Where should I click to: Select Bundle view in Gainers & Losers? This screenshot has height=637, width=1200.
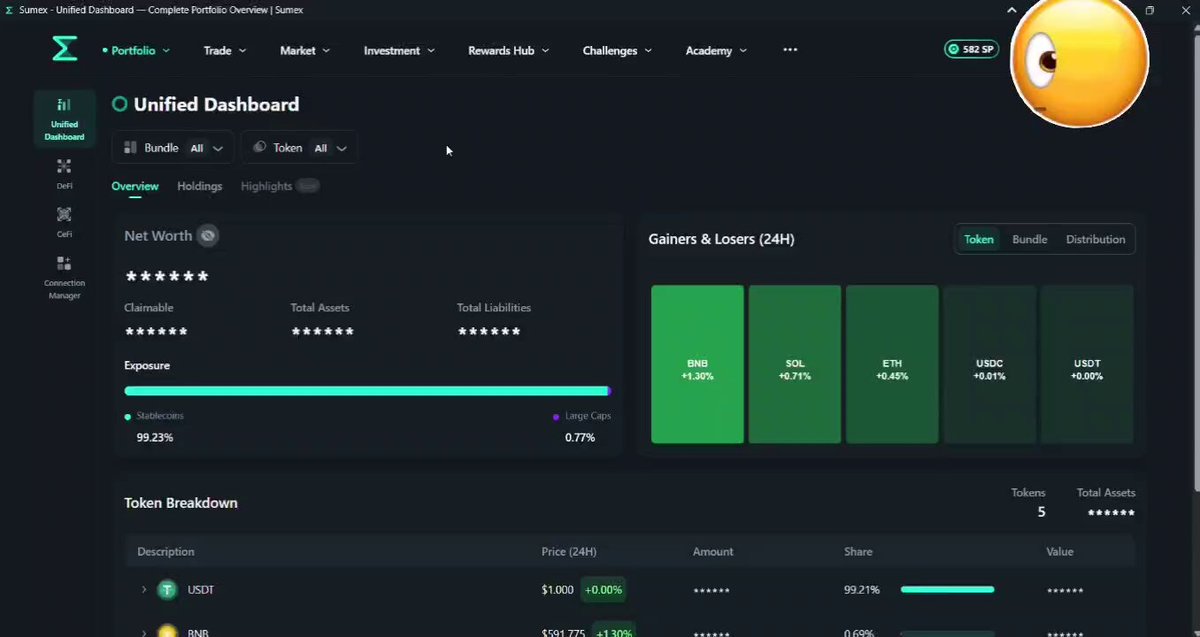point(1030,239)
